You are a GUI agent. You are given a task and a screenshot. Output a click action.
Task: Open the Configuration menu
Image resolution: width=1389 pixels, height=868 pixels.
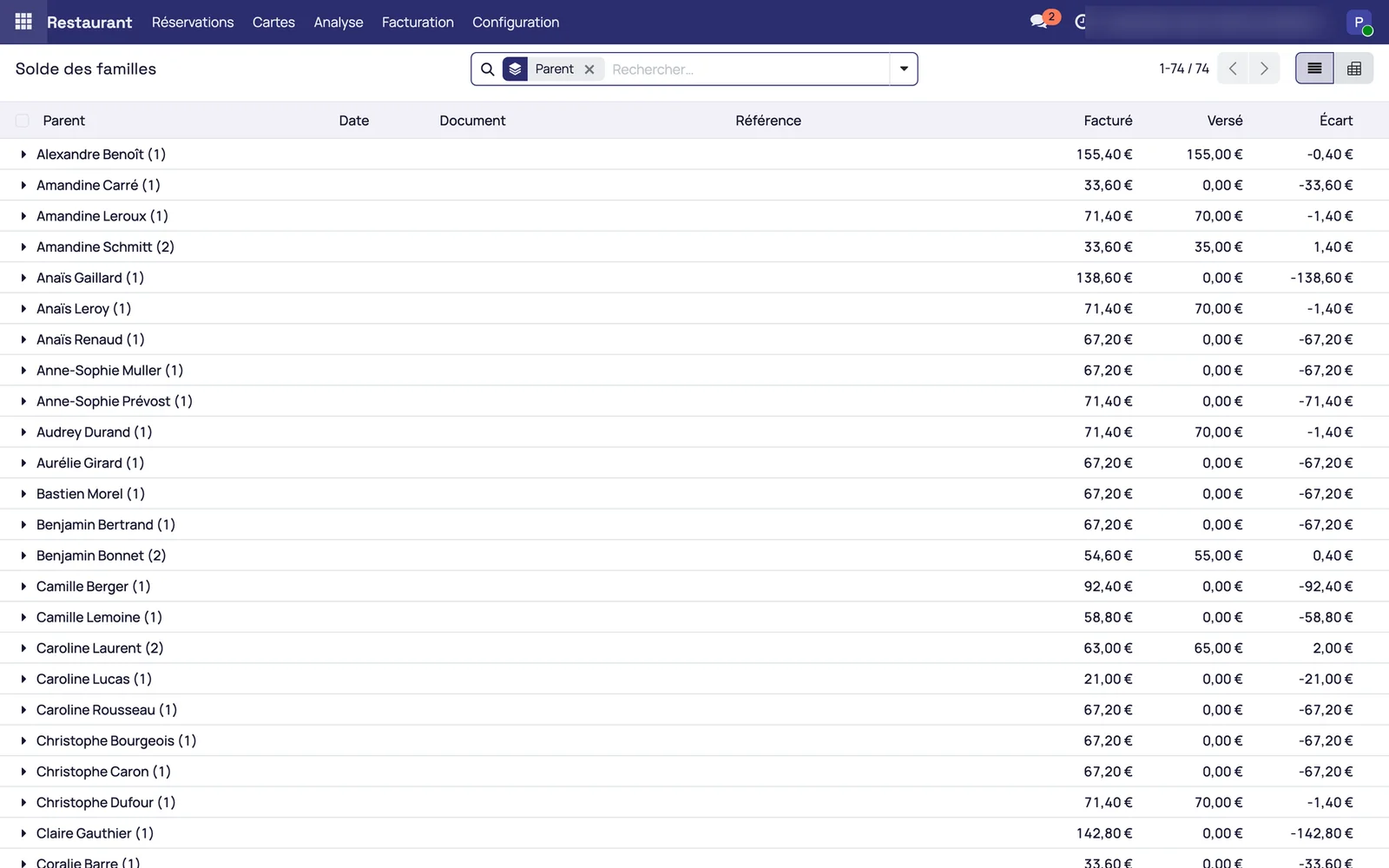[x=516, y=22]
